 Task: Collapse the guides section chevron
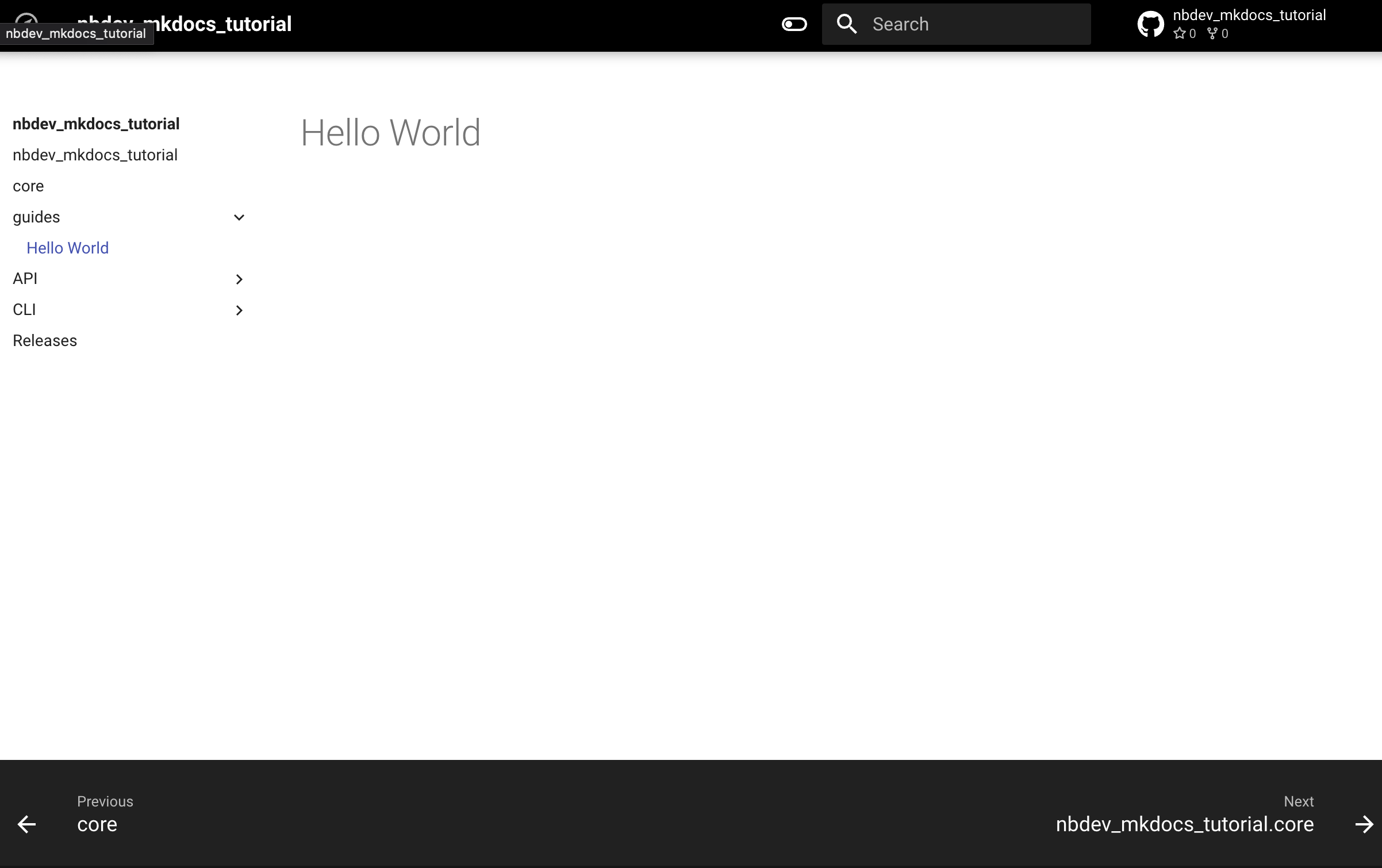tap(239, 217)
